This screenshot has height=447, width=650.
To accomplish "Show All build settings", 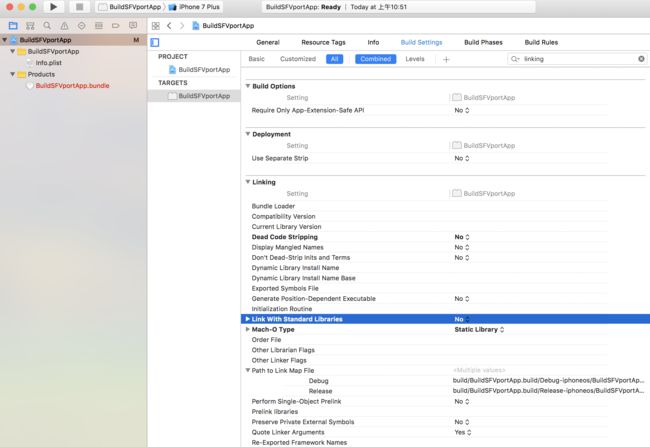I will coord(335,59).
